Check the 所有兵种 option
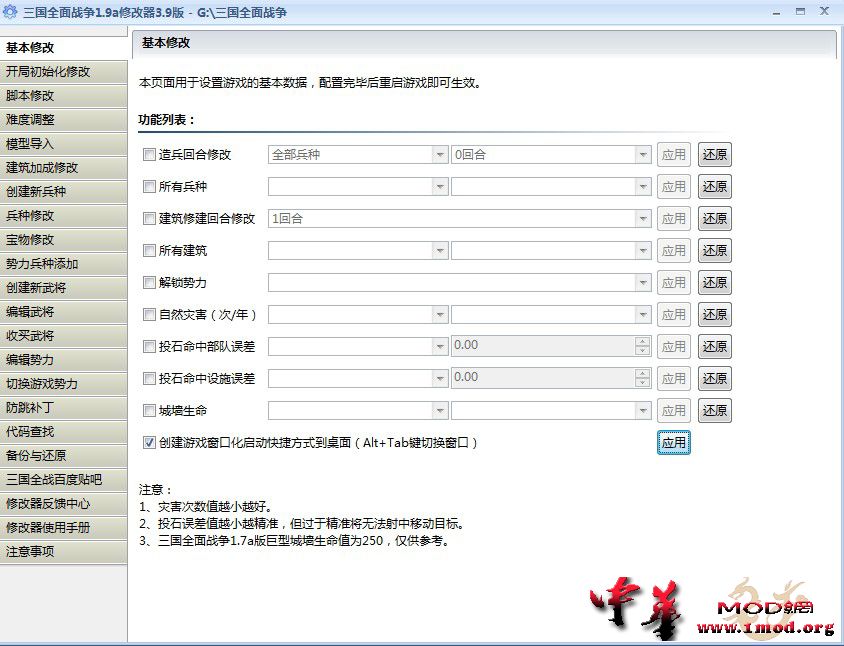Screen dimensions: 844x646 148,186
